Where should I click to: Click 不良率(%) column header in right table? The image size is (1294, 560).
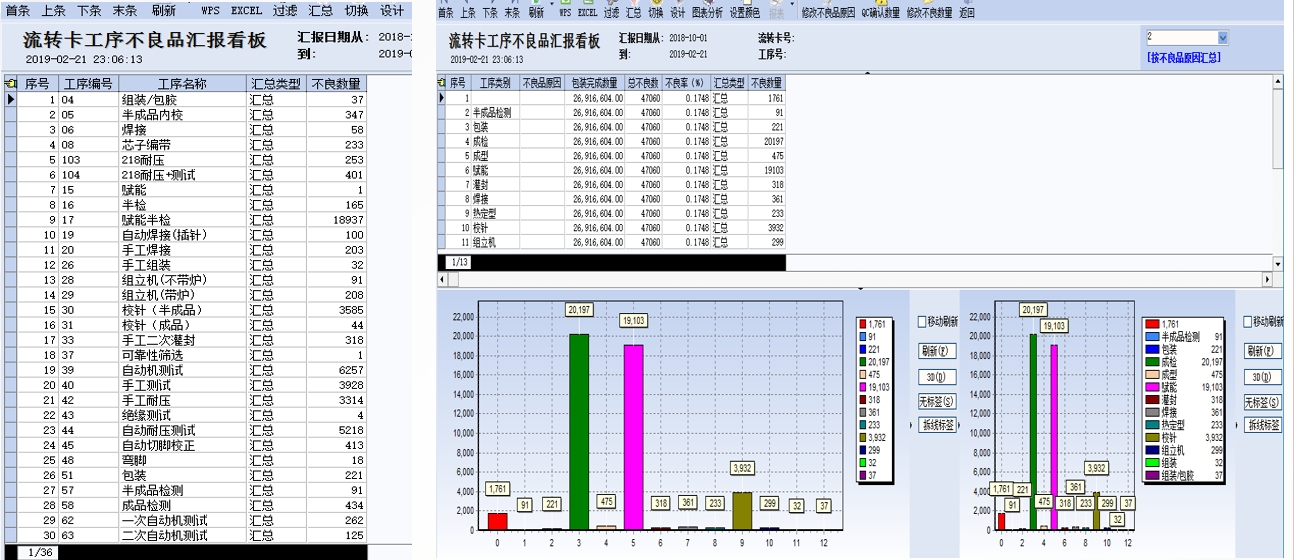point(685,83)
